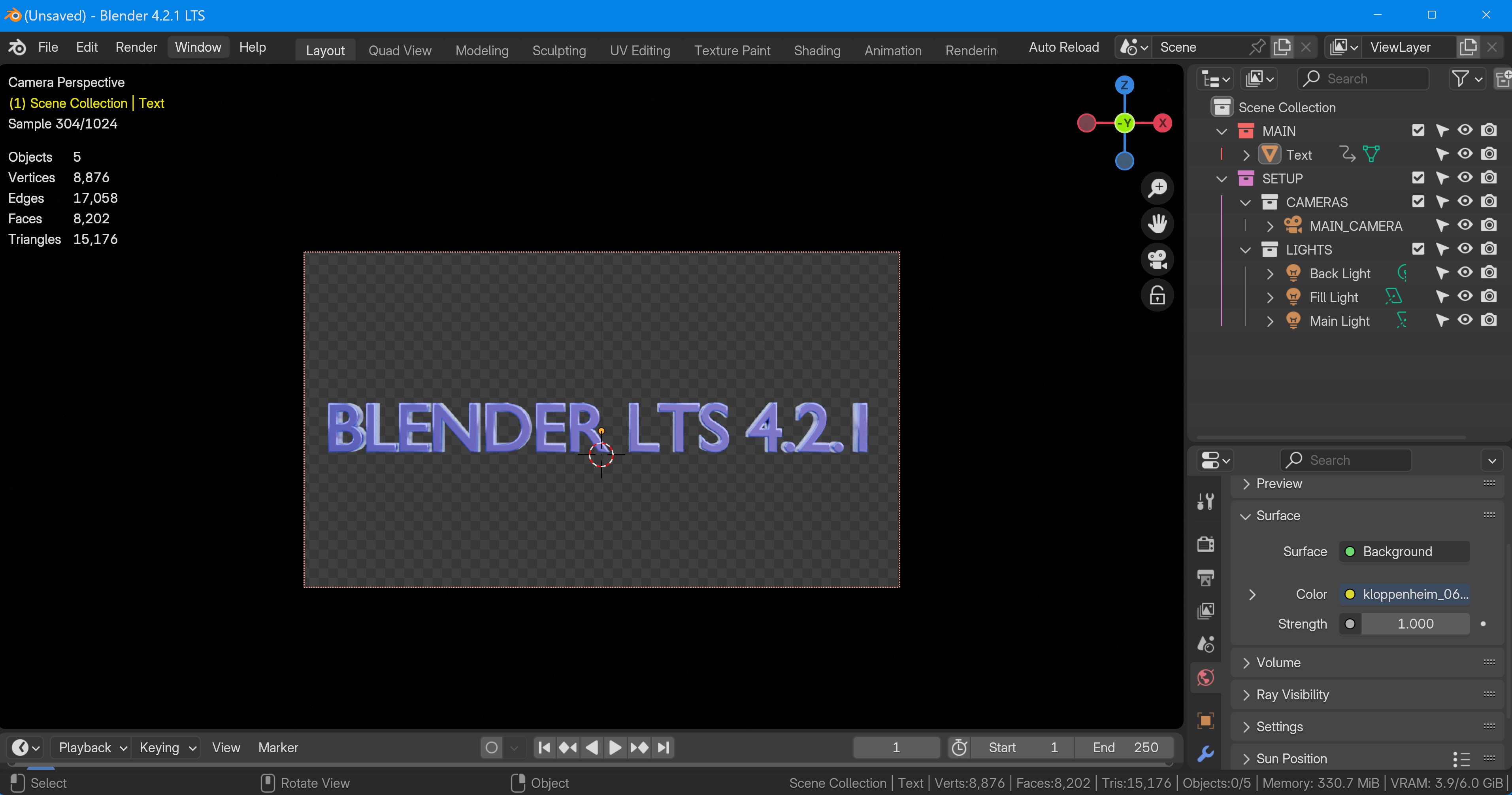Uncheck the CAMERAS collection checkbox
This screenshot has height=795, width=1512.
point(1418,201)
